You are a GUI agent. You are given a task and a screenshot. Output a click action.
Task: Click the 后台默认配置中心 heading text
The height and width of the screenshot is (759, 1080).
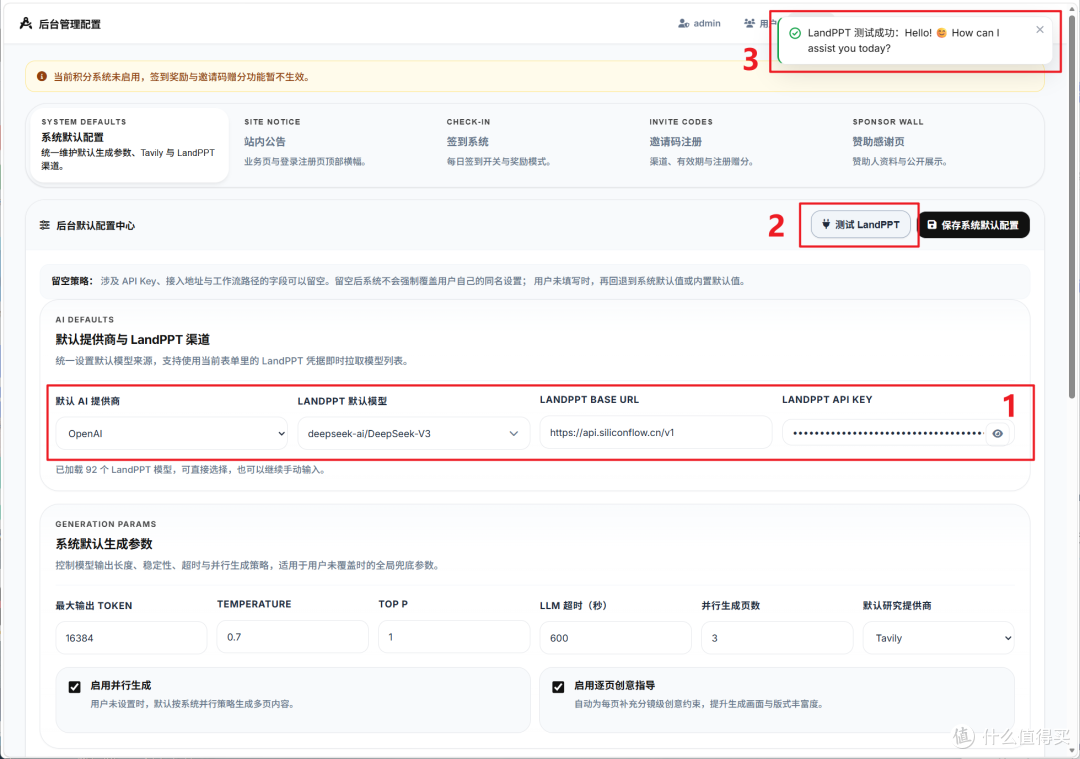pyautogui.click(x=96, y=226)
